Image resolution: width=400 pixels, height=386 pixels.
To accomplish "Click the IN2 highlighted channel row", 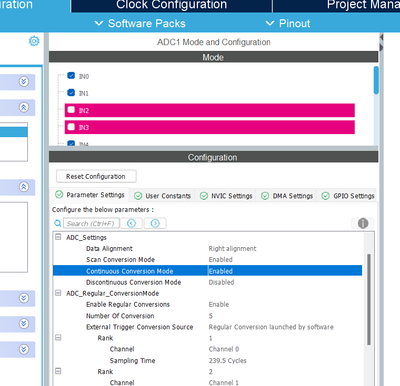I will coord(210,110).
